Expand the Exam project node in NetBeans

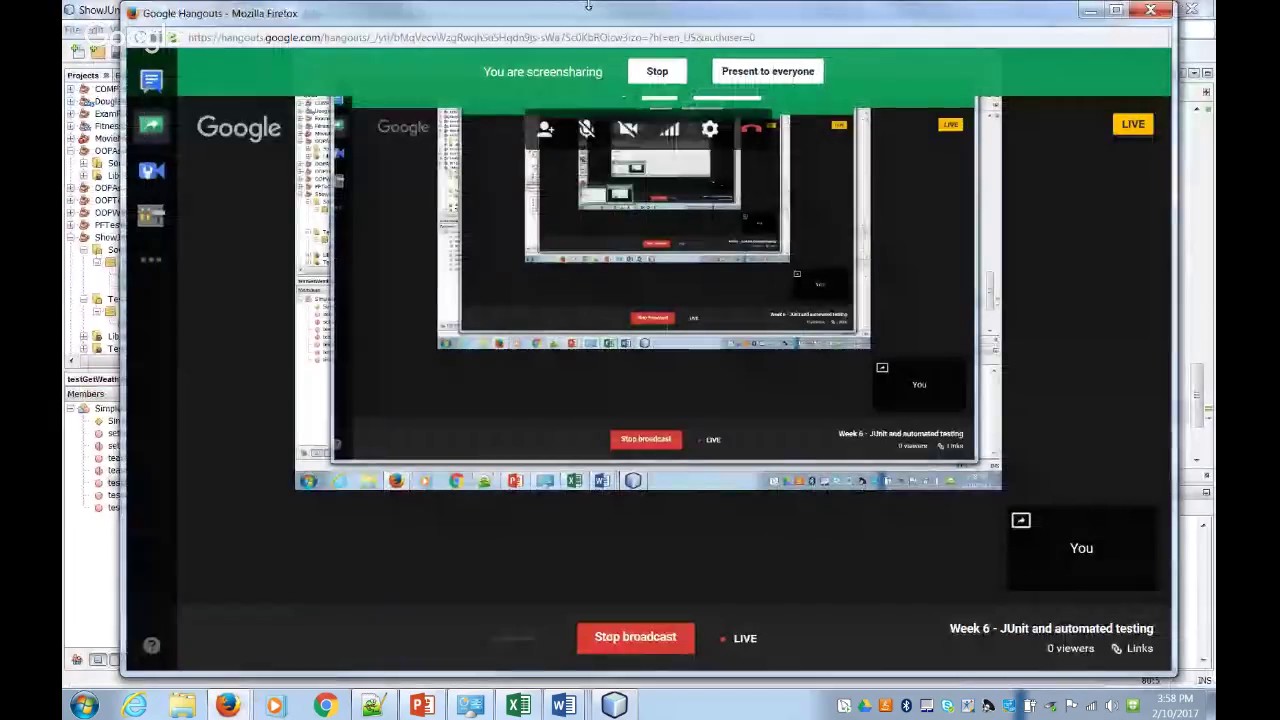[x=71, y=114]
